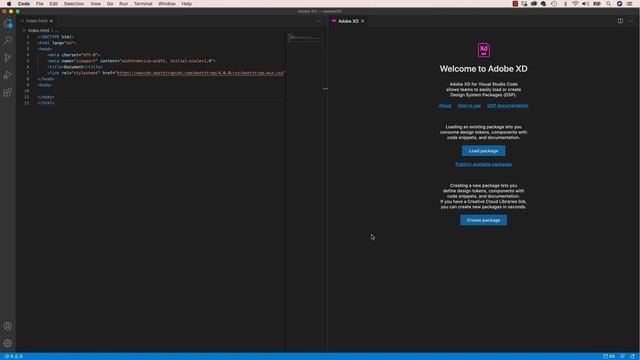Click index.html in the breadcrumb
The image size is (640, 360).
pos(38,31)
